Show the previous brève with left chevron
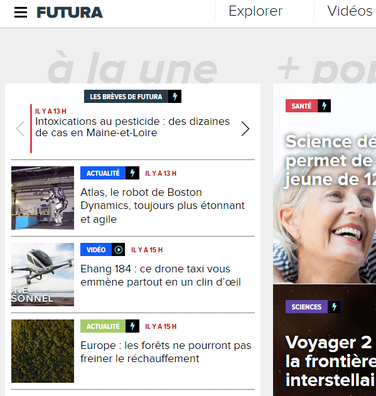Viewport: 376px width, 396px height. pos(20,129)
